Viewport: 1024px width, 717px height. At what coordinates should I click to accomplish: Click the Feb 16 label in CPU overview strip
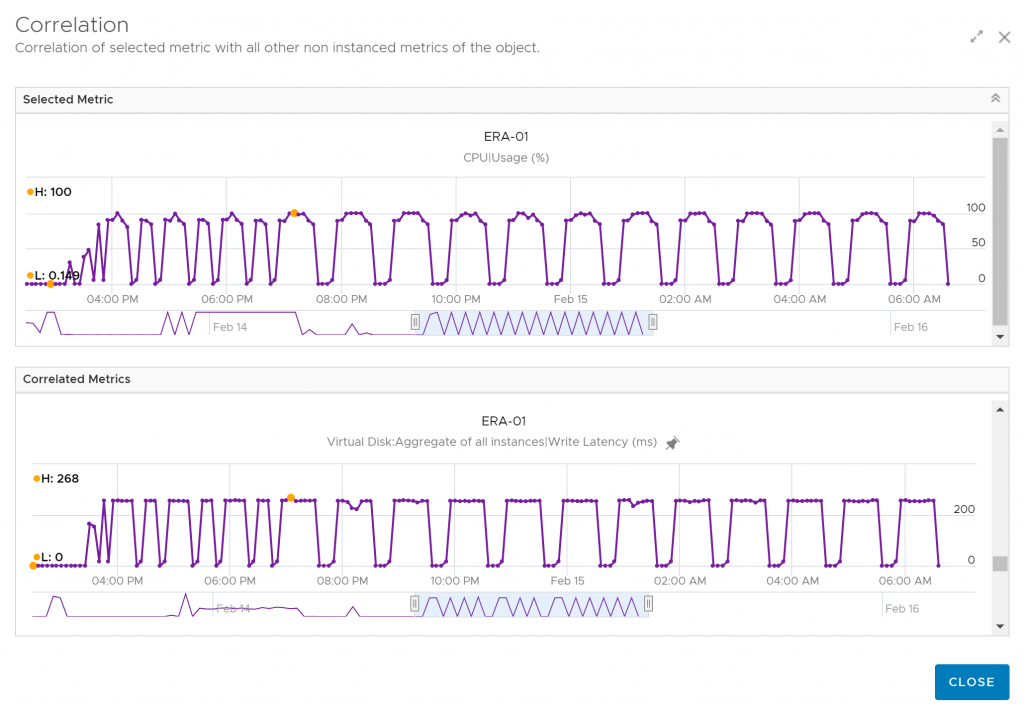(910, 327)
